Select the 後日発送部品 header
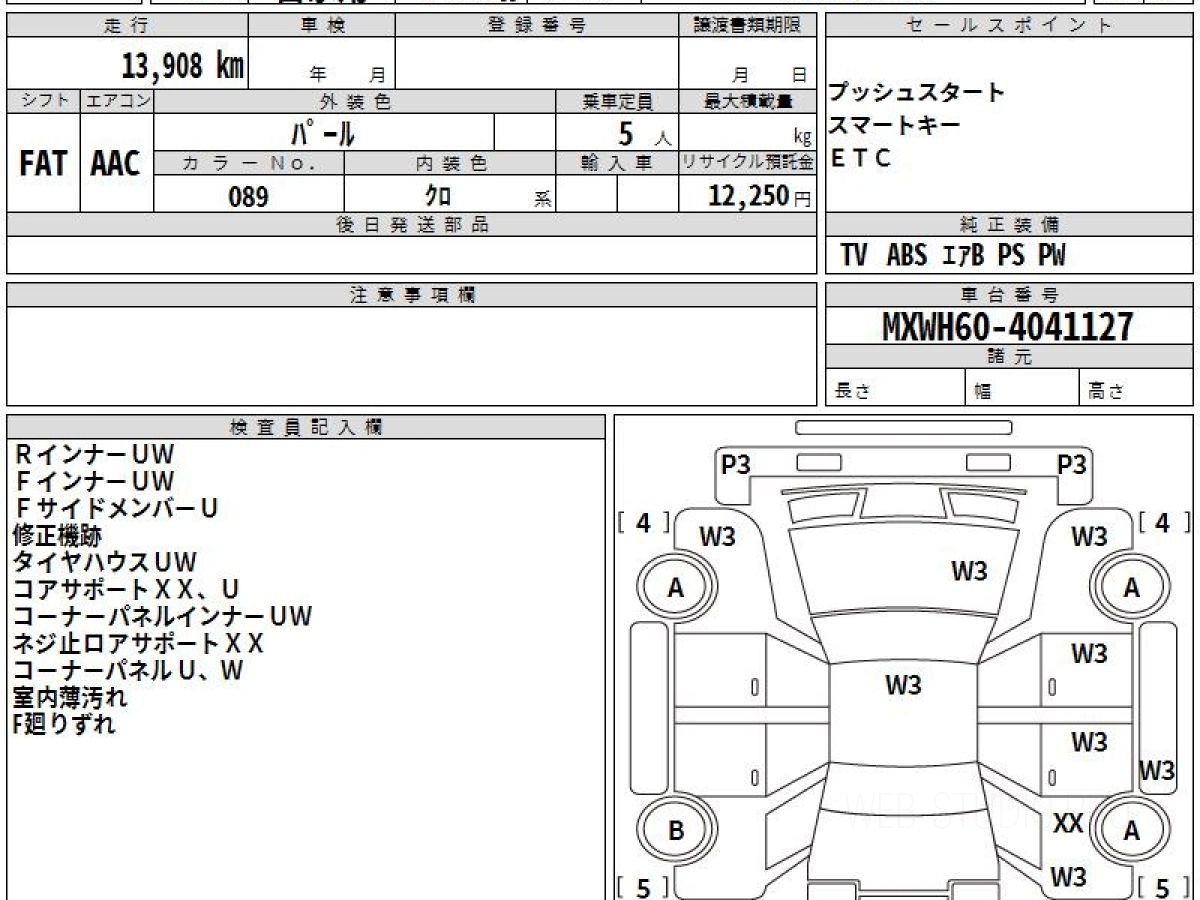 point(412,225)
